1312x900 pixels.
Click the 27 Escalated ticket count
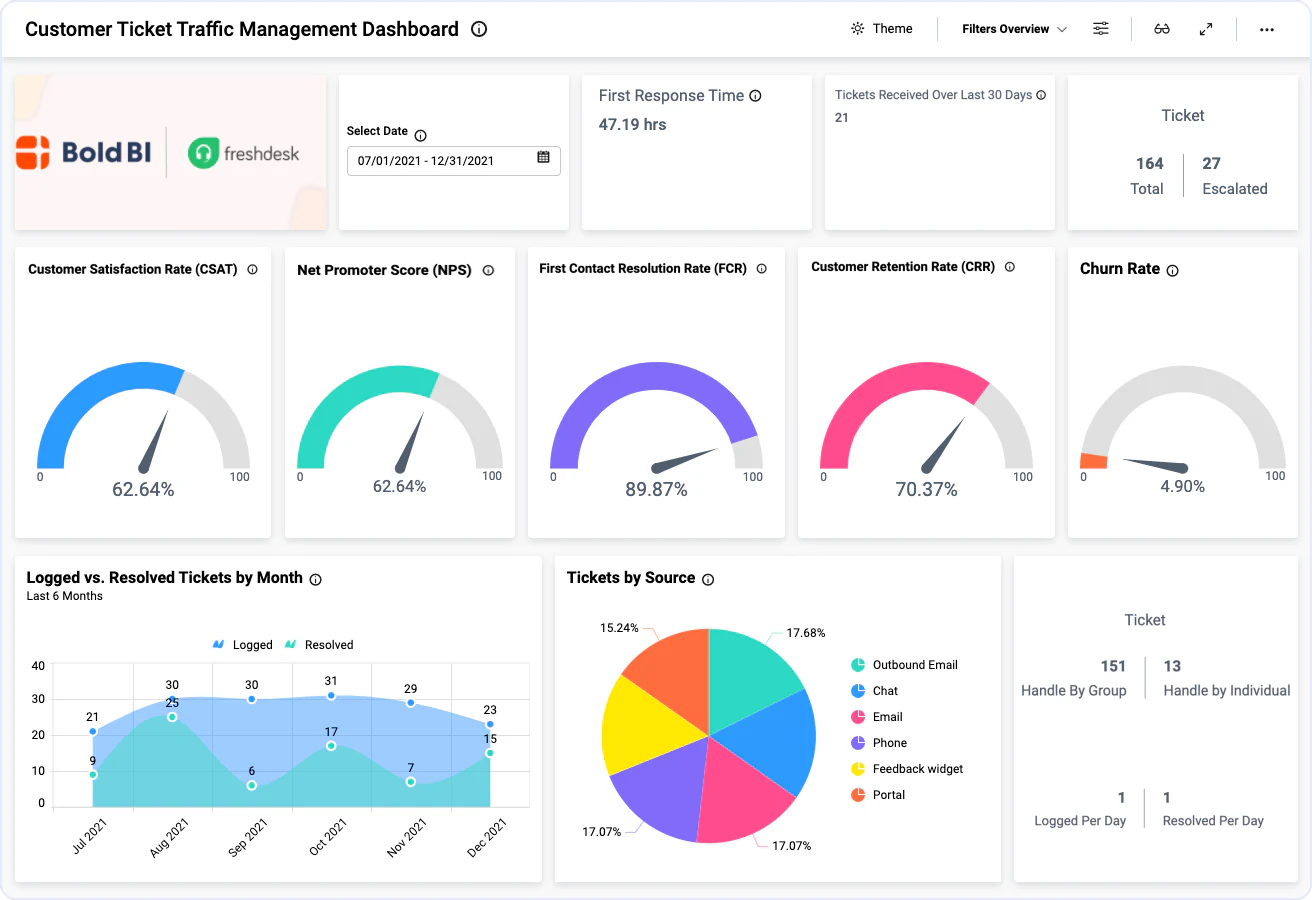[x=1211, y=163]
